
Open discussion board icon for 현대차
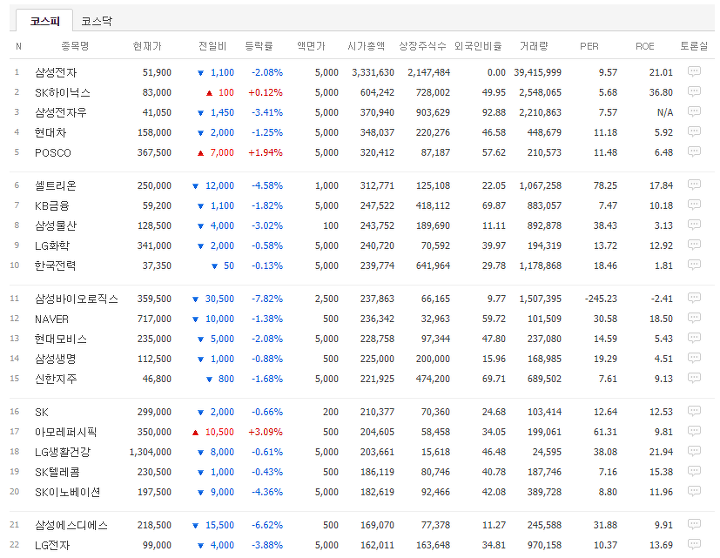click(694, 131)
